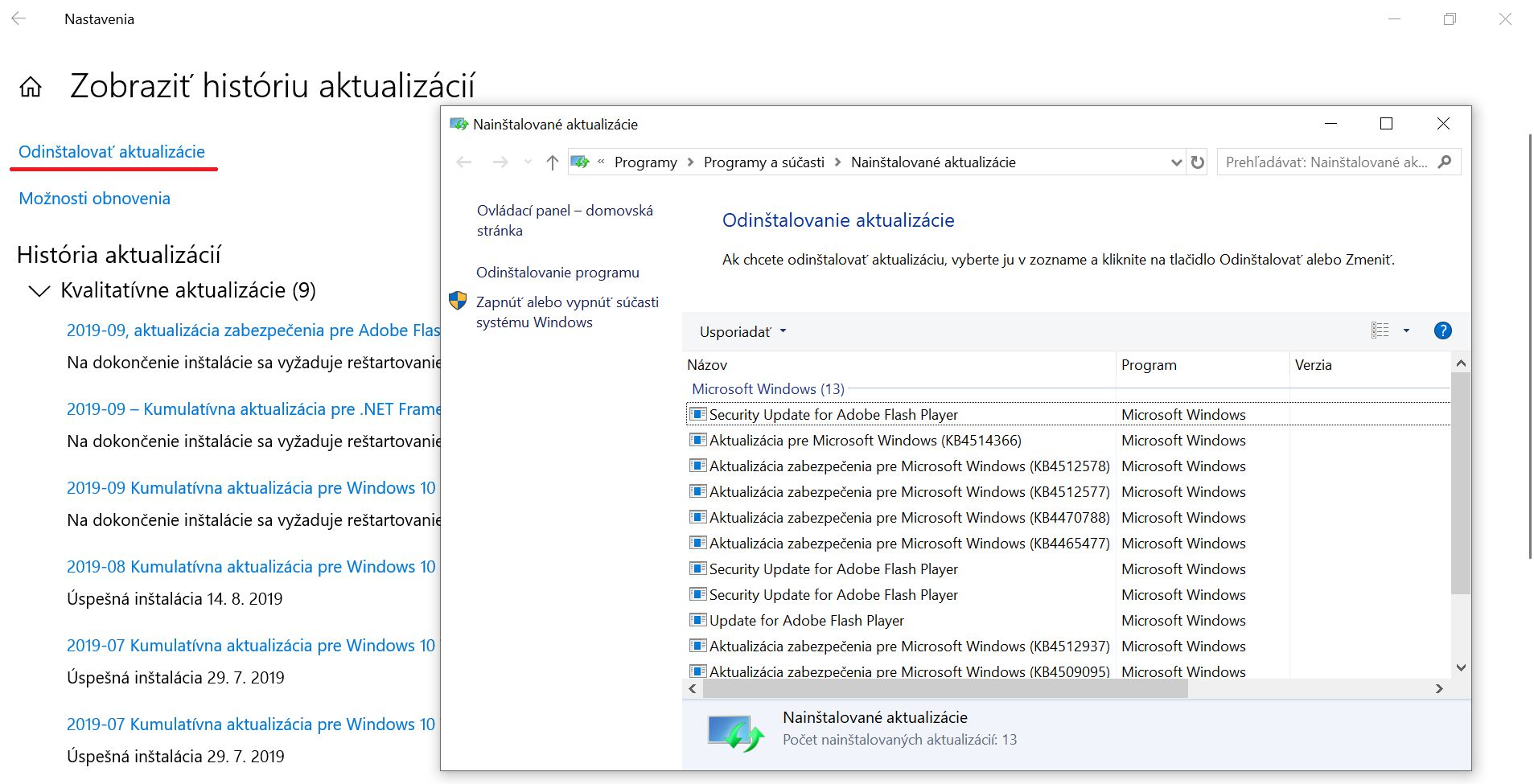This screenshot has height=784, width=1534.
Task: Expand the address bar history dropdown
Action: (1176, 162)
